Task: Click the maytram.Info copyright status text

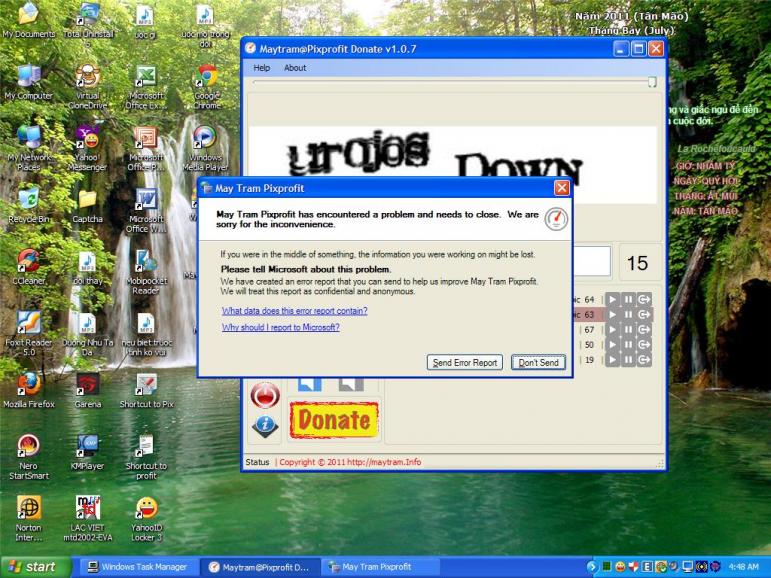Action: (350, 462)
